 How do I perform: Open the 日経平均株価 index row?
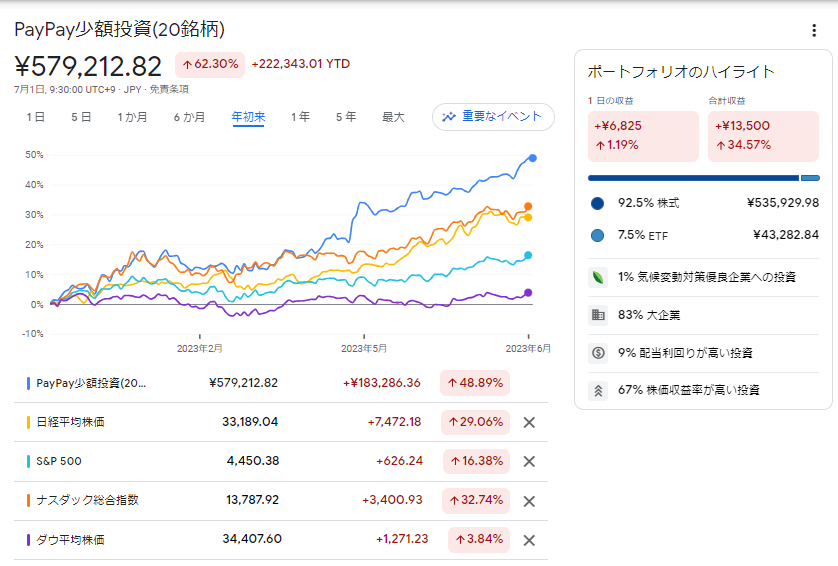tap(70, 422)
